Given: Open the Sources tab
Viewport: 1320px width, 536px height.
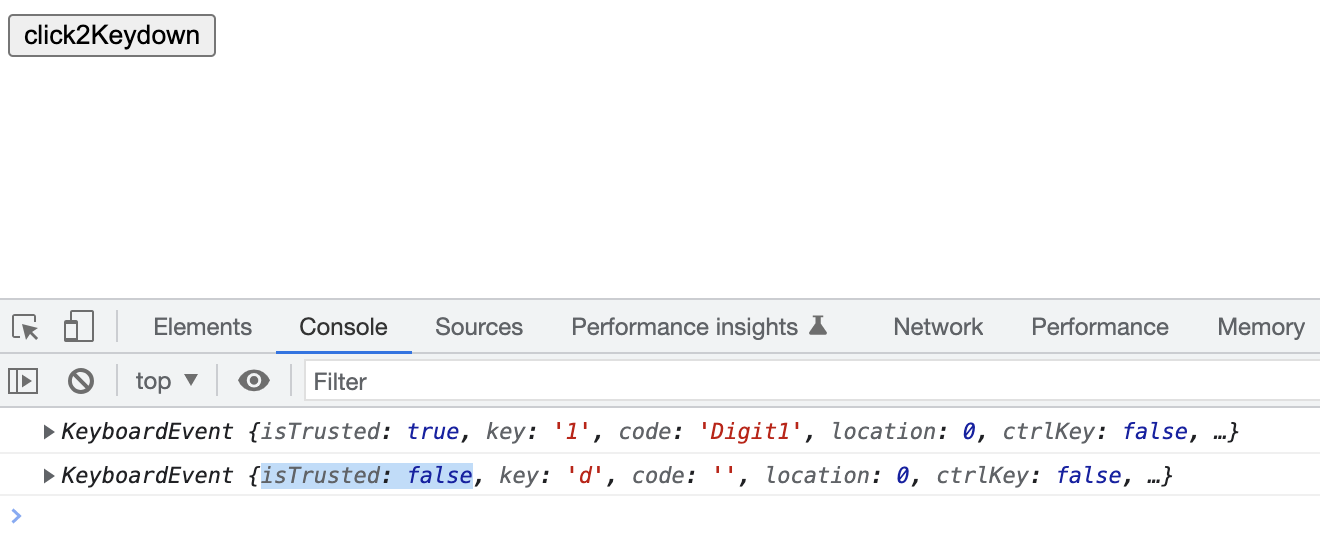Looking at the screenshot, I should click(x=479, y=327).
